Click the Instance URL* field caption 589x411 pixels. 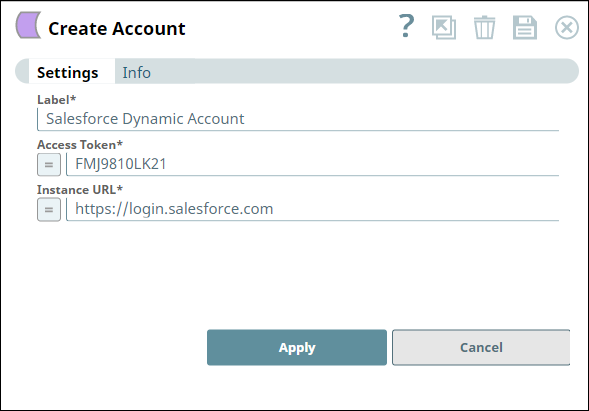[80, 190]
